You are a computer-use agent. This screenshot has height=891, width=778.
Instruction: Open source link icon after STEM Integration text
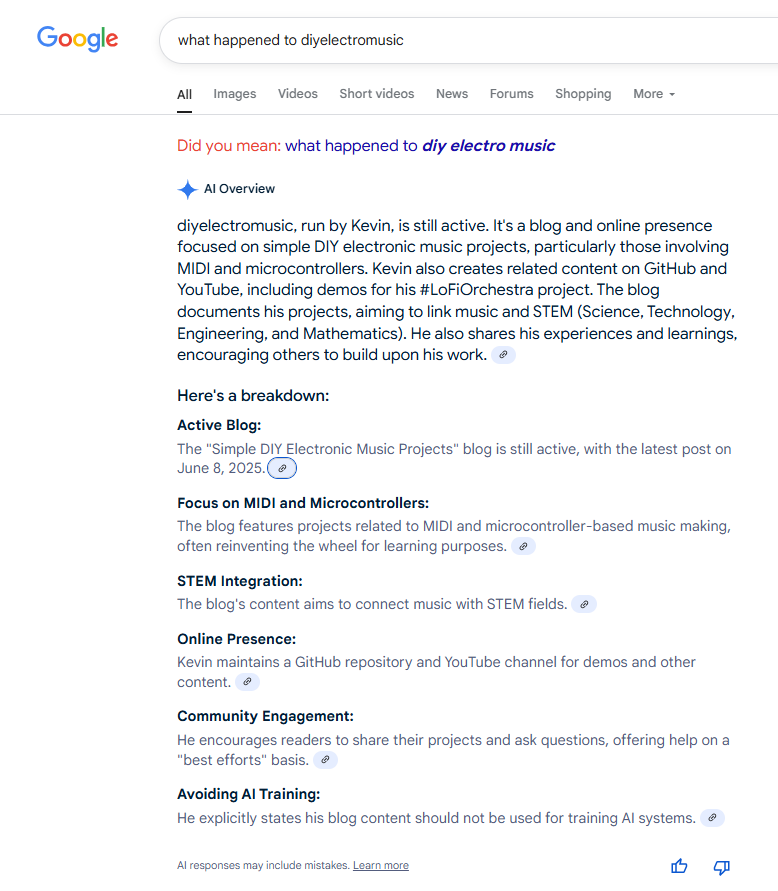[584, 604]
